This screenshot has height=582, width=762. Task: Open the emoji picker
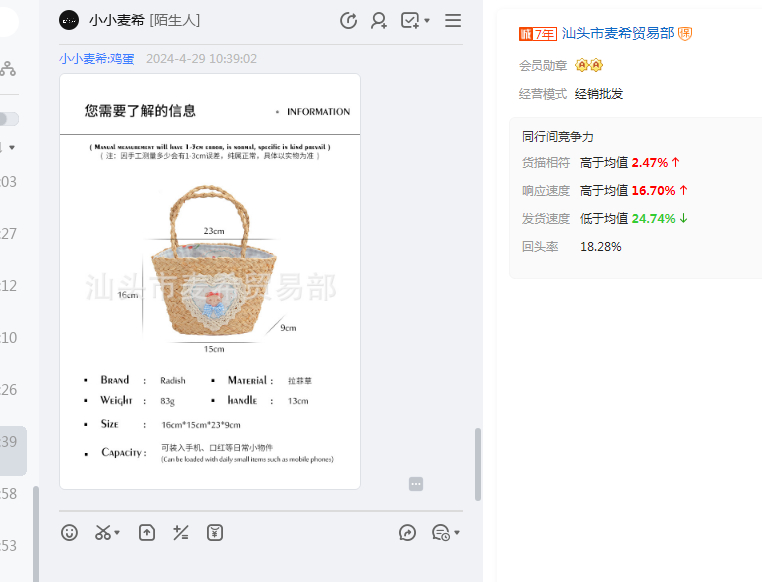69,532
